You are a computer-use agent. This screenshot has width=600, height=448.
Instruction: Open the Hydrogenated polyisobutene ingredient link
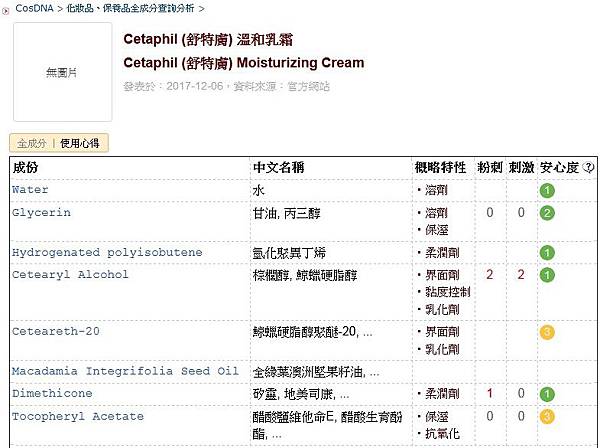(107, 252)
